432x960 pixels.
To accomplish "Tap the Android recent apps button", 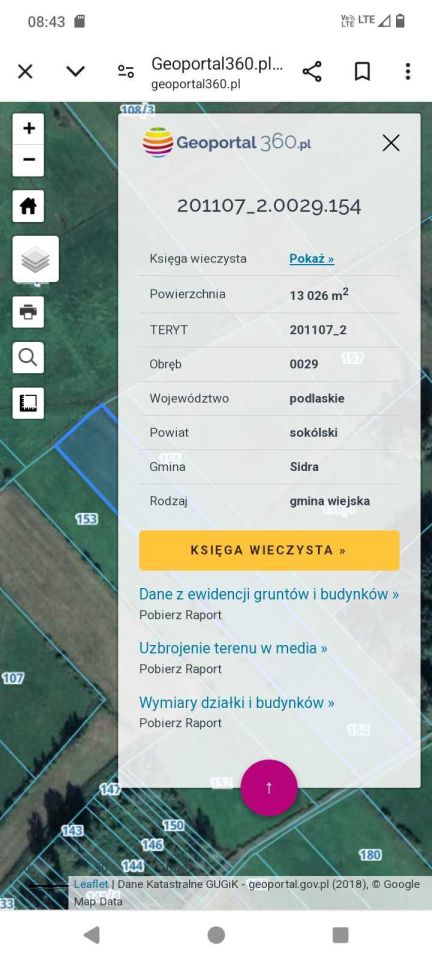I will pyautogui.click(x=340, y=935).
